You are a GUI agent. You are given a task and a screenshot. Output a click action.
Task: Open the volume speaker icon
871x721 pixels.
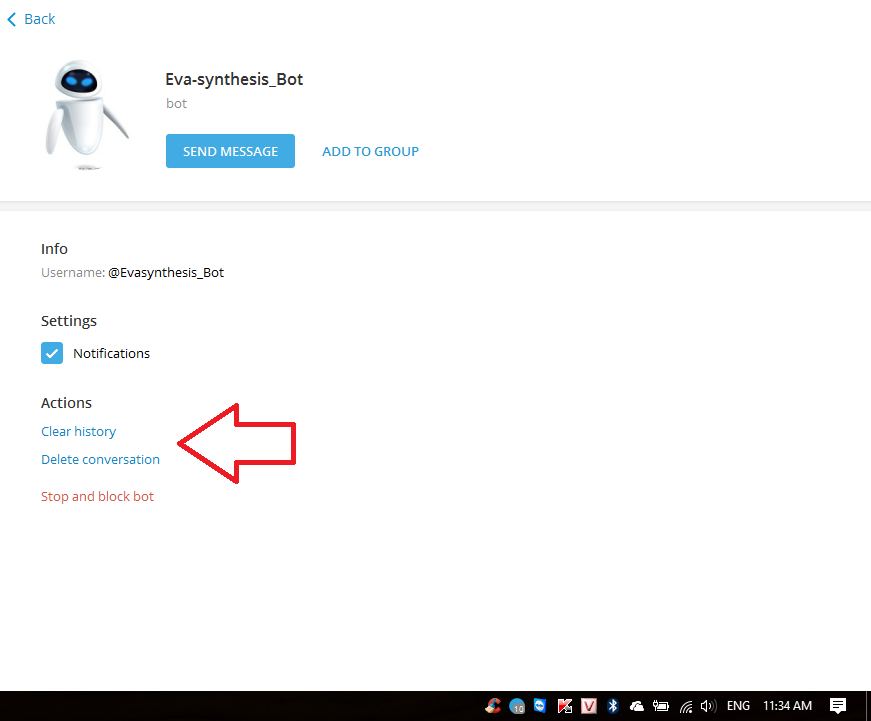(x=708, y=706)
